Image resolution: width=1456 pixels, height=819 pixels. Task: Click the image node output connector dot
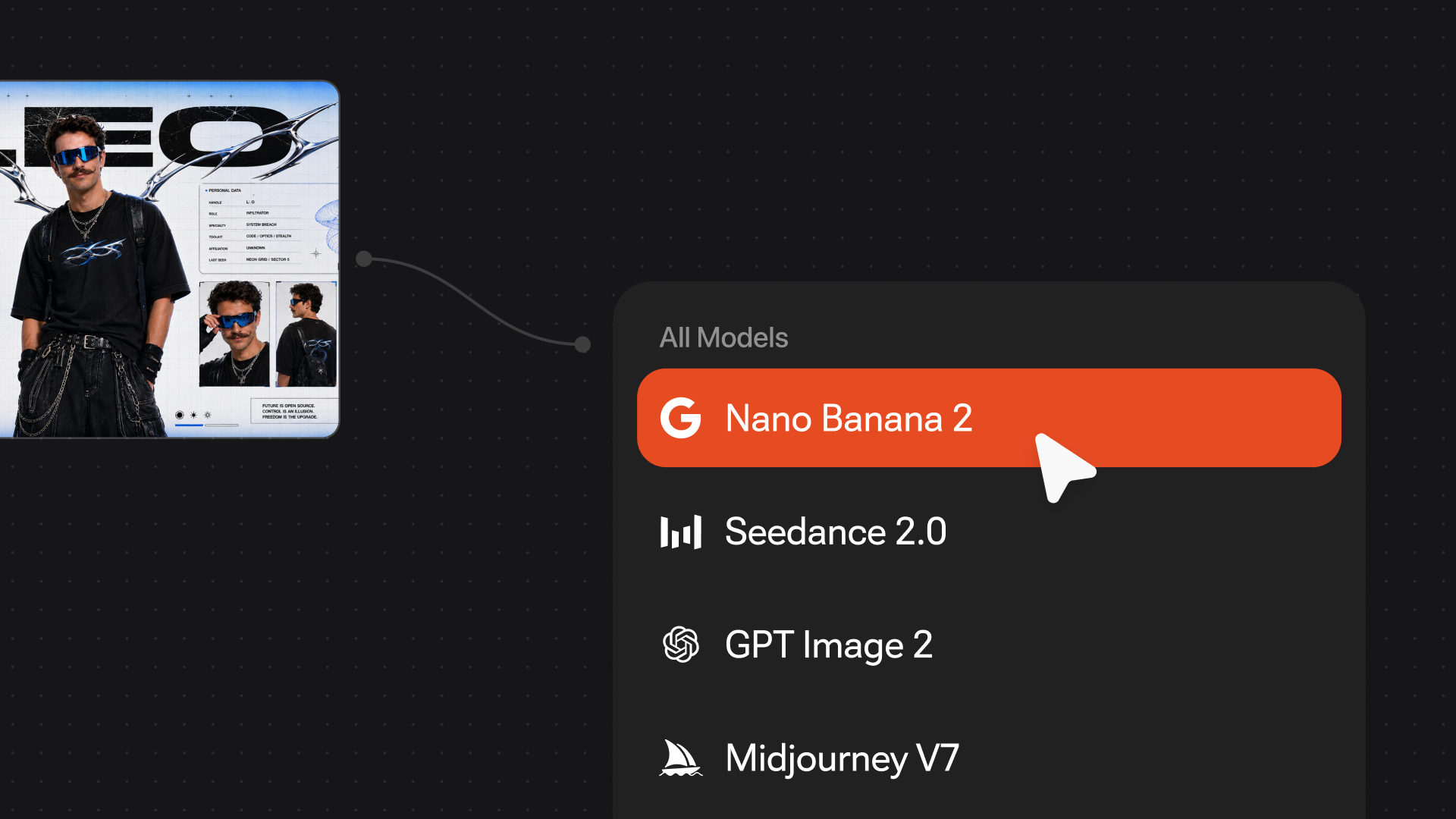point(364,259)
